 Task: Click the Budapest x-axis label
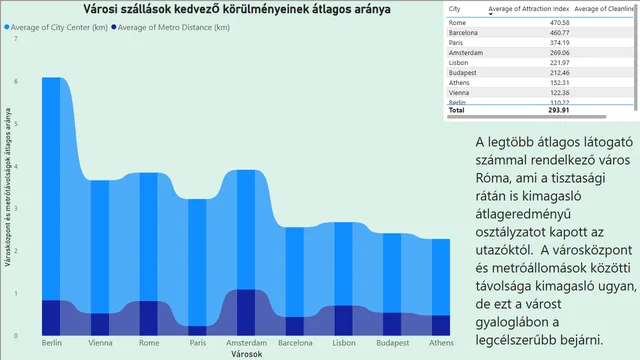(x=392, y=343)
